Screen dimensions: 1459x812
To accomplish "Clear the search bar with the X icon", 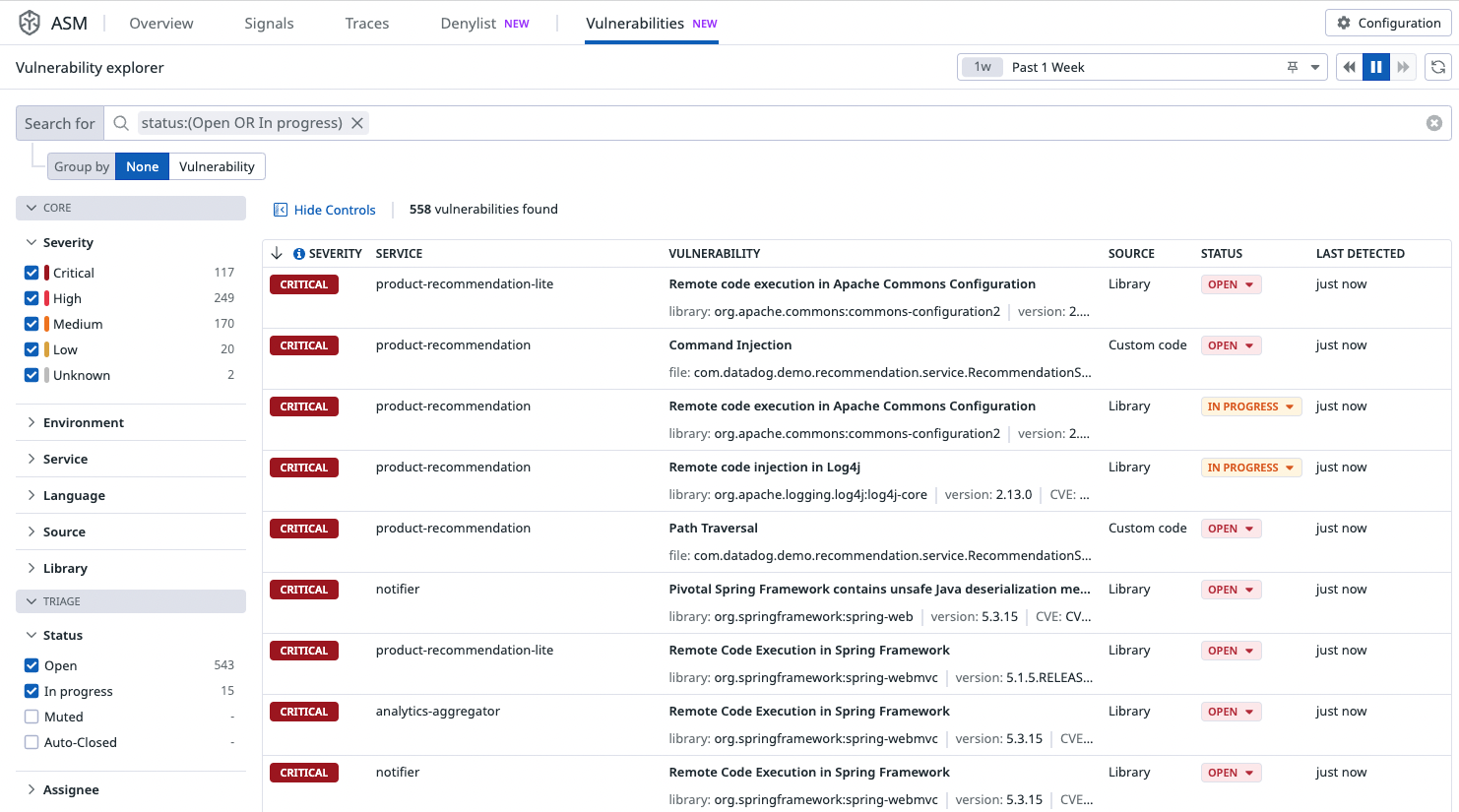I will pos(1433,123).
